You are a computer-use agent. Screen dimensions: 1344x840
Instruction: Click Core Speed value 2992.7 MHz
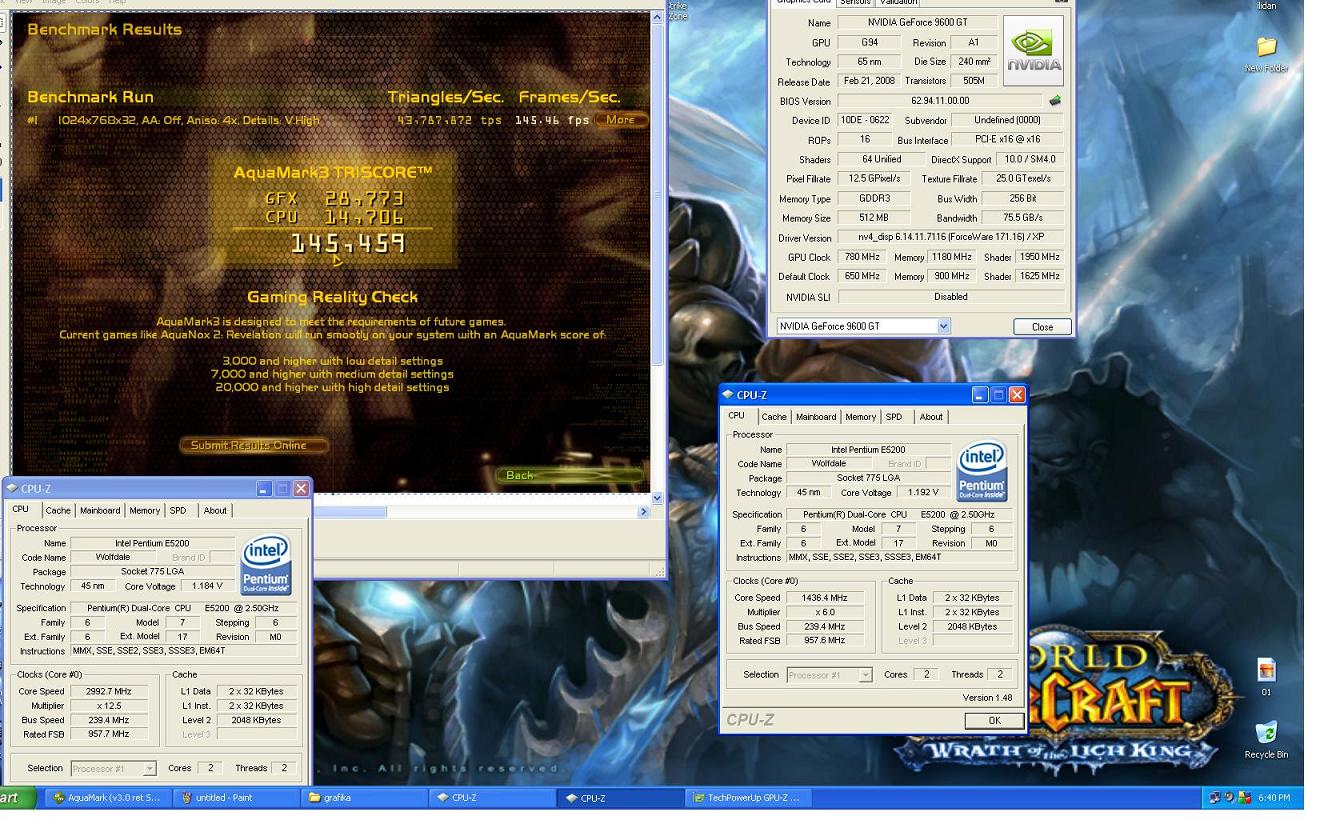coord(108,691)
